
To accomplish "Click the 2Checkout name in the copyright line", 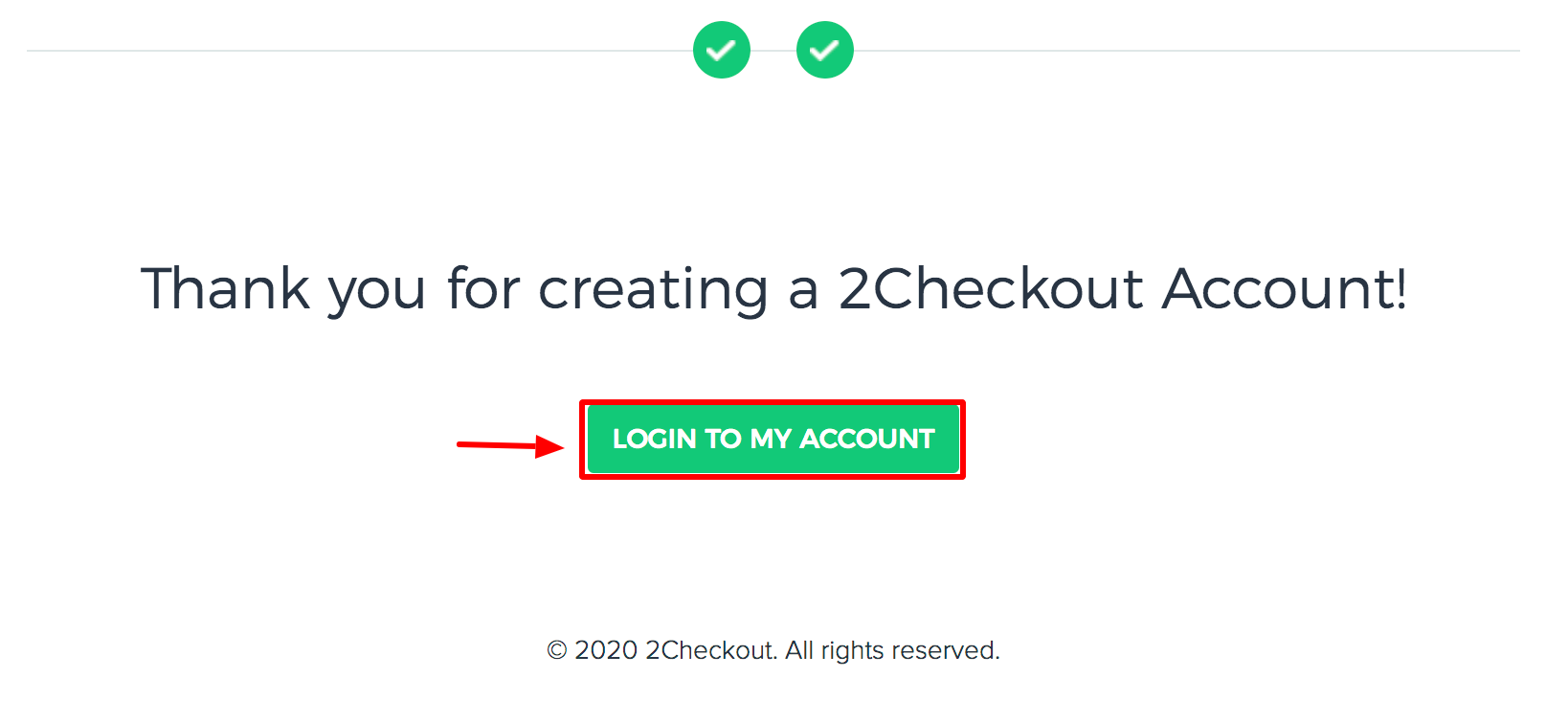I will (711, 650).
